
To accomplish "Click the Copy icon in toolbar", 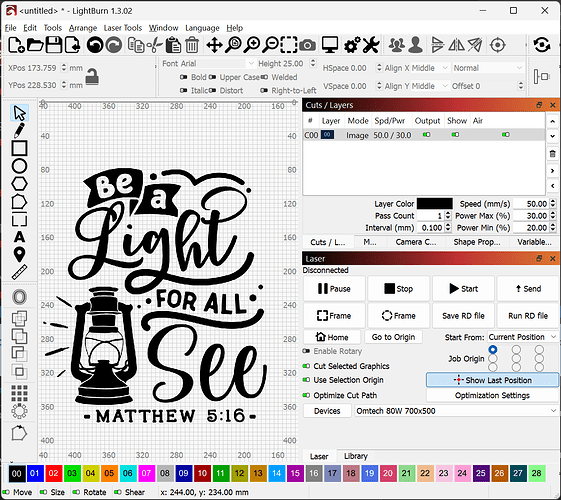I will coord(136,45).
